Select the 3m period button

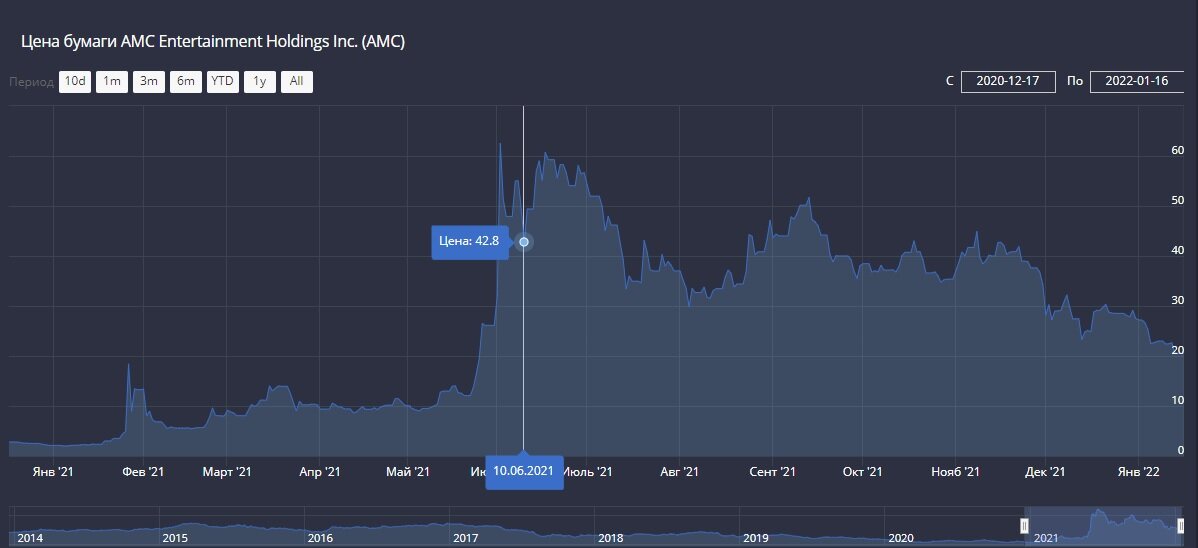point(148,82)
